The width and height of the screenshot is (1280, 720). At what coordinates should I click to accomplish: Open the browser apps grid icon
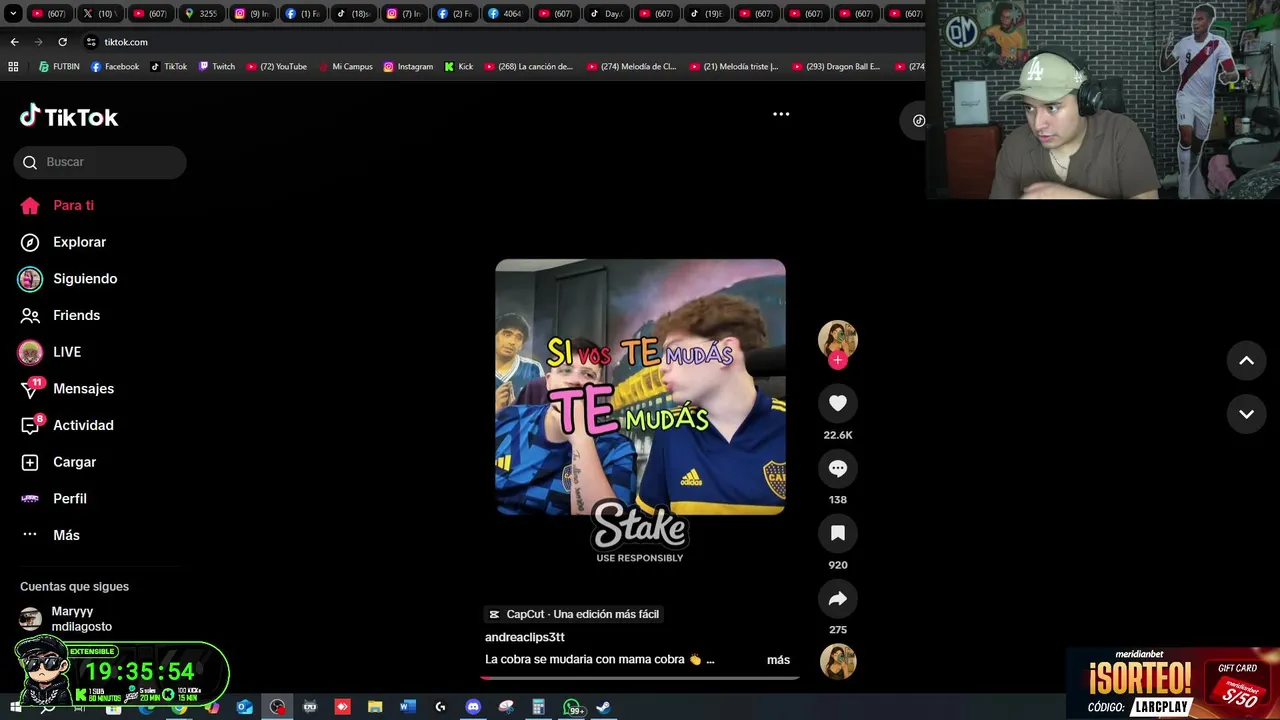[x=13, y=67]
